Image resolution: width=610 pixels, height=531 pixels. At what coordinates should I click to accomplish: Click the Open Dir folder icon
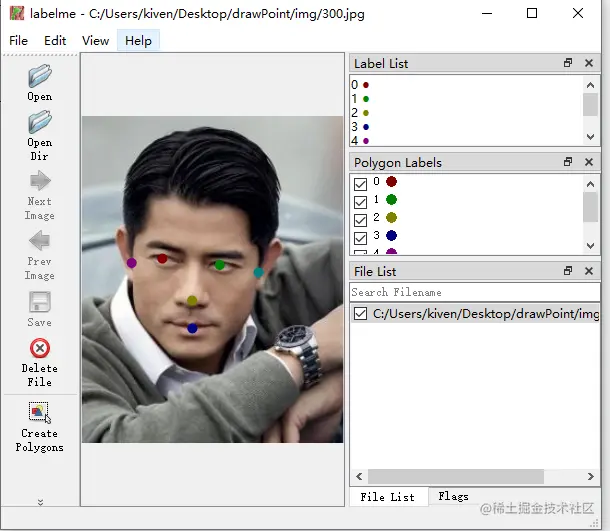pyautogui.click(x=40, y=122)
